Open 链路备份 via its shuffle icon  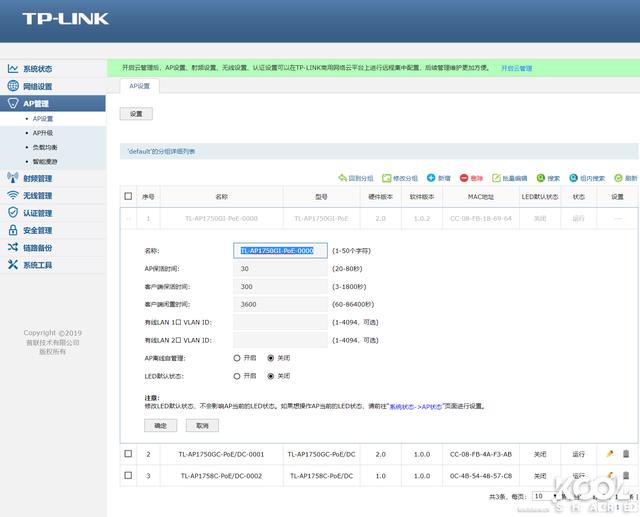click(x=13, y=247)
